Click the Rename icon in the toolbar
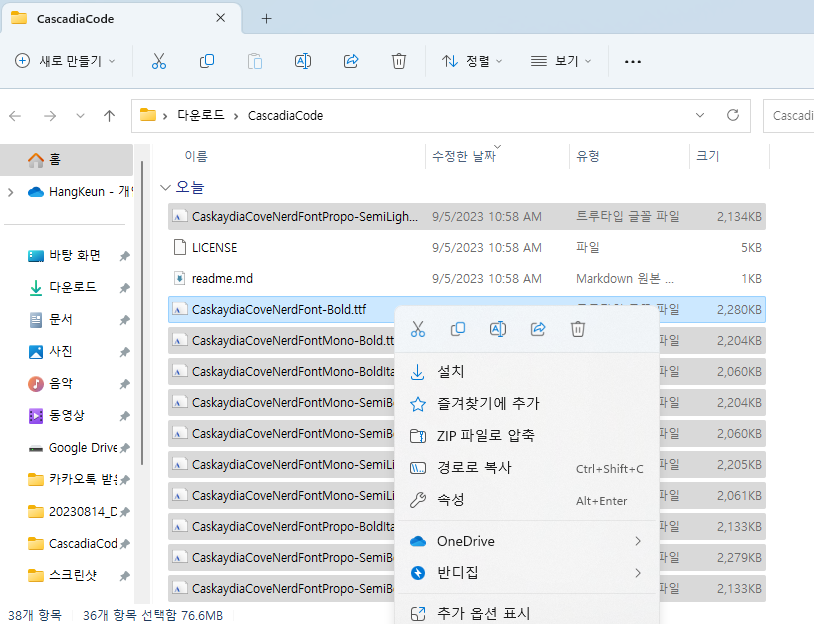 [x=303, y=61]
